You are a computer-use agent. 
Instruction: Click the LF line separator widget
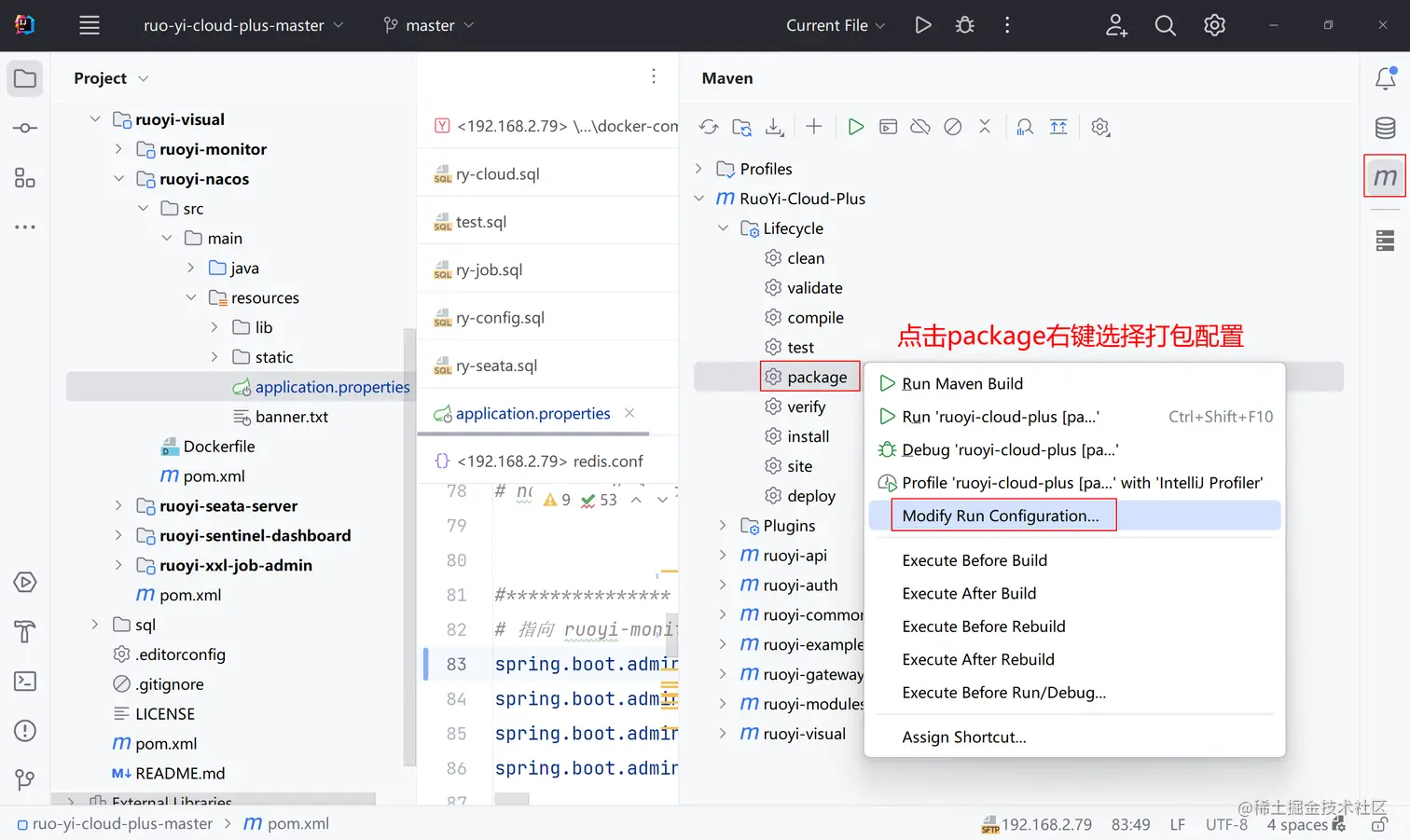(1178, 824)
